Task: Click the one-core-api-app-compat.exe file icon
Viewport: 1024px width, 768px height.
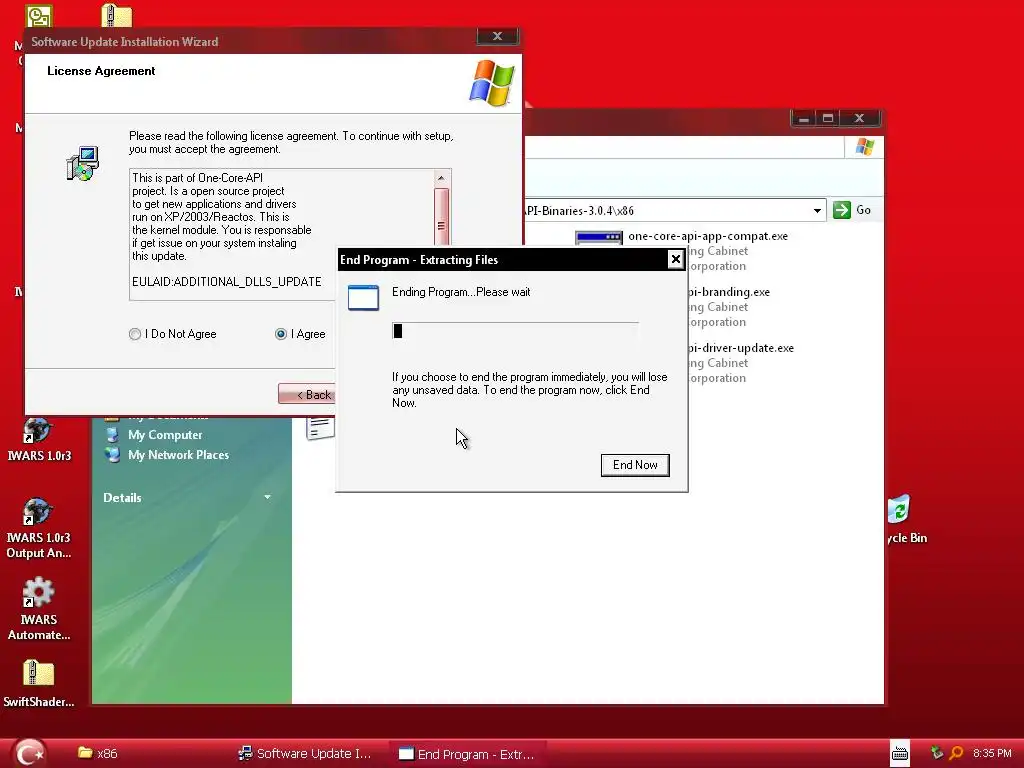Action: pos(599,238)
